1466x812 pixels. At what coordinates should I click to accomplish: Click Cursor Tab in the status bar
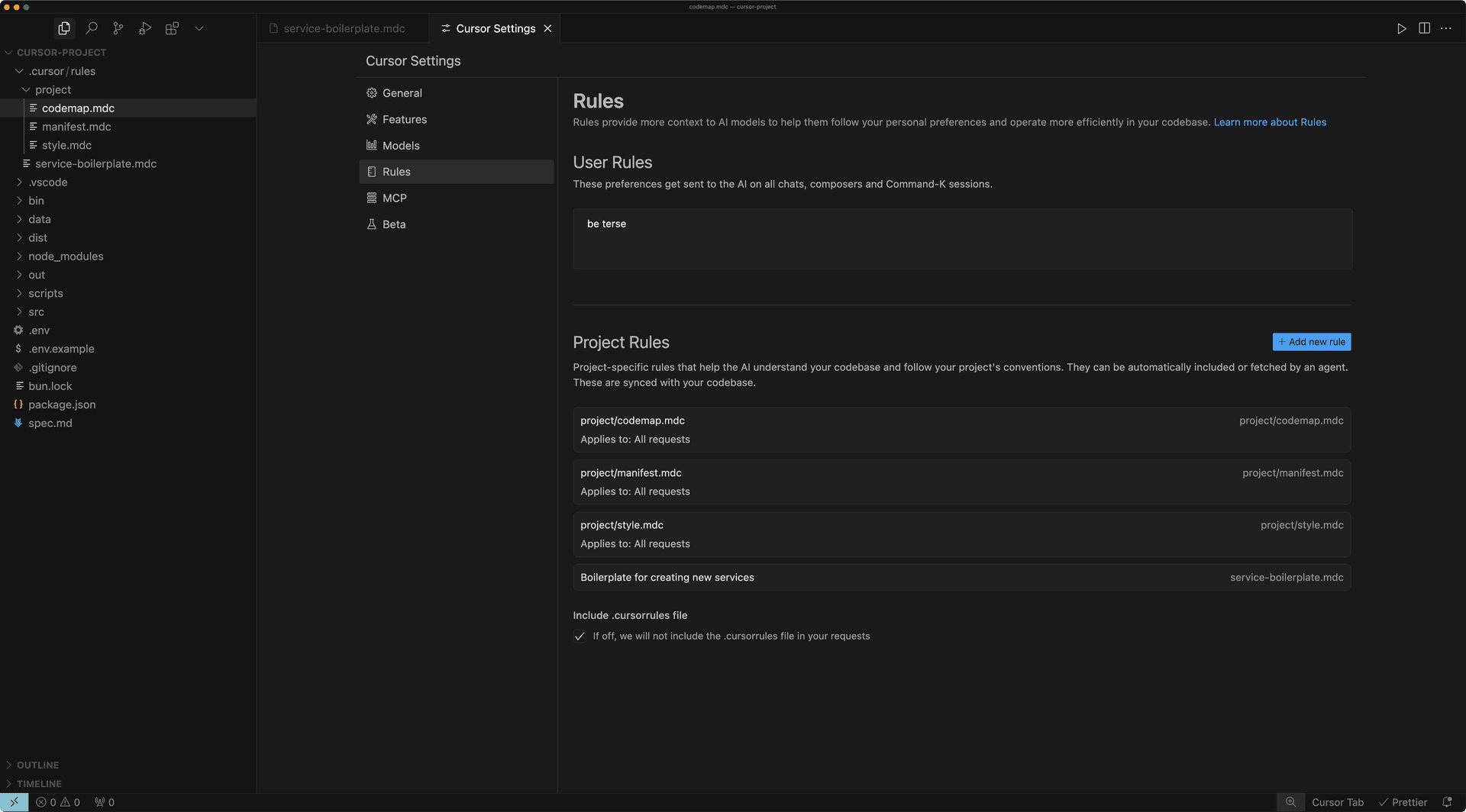1337,802
